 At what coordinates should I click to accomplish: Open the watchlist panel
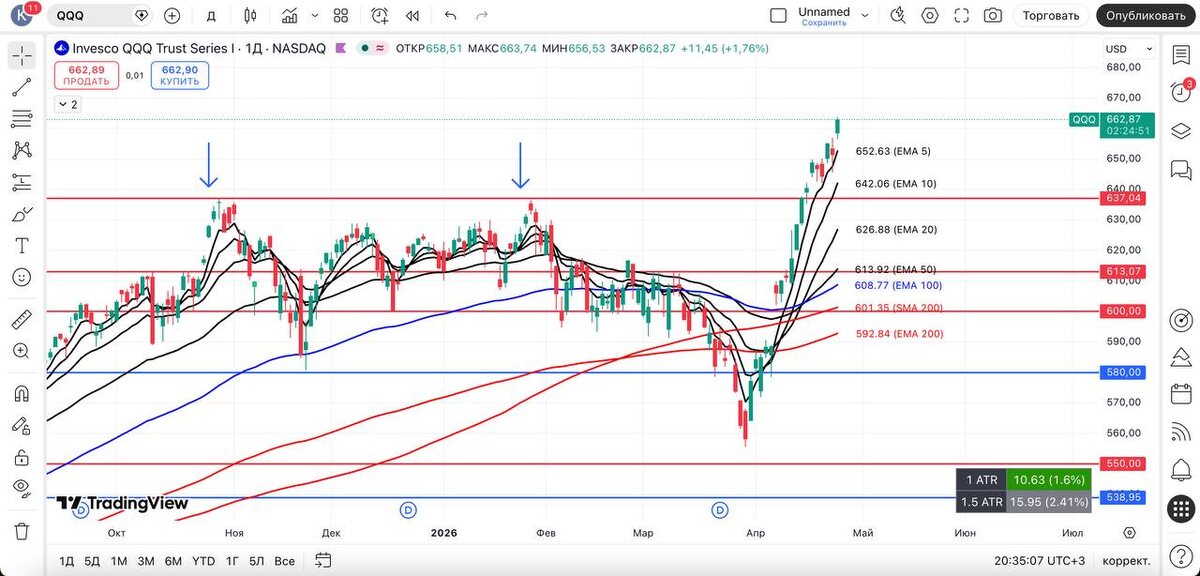click(1181, 53)
